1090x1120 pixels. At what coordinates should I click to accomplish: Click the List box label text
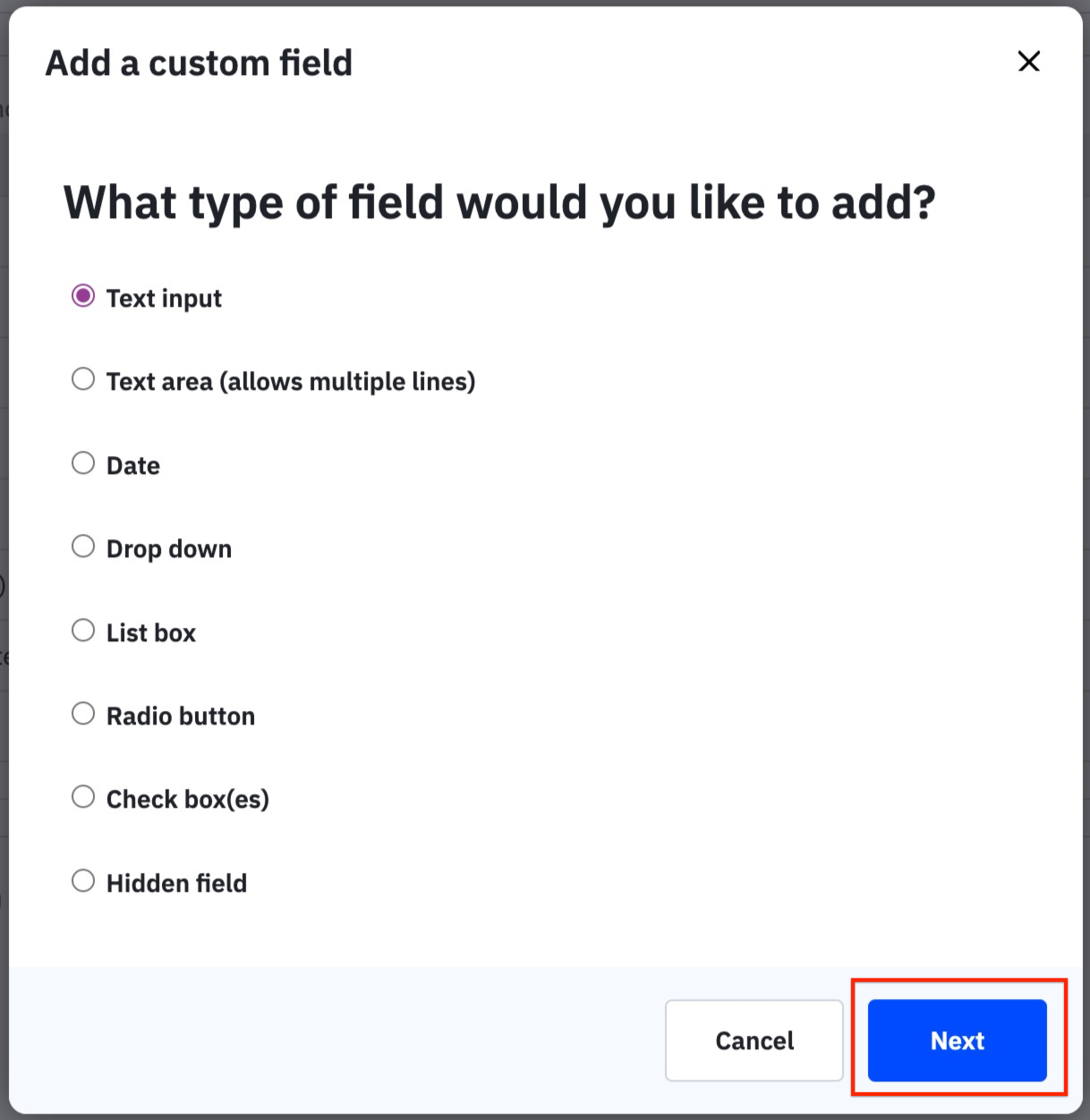pyautogui.click(x=151, y=632)
